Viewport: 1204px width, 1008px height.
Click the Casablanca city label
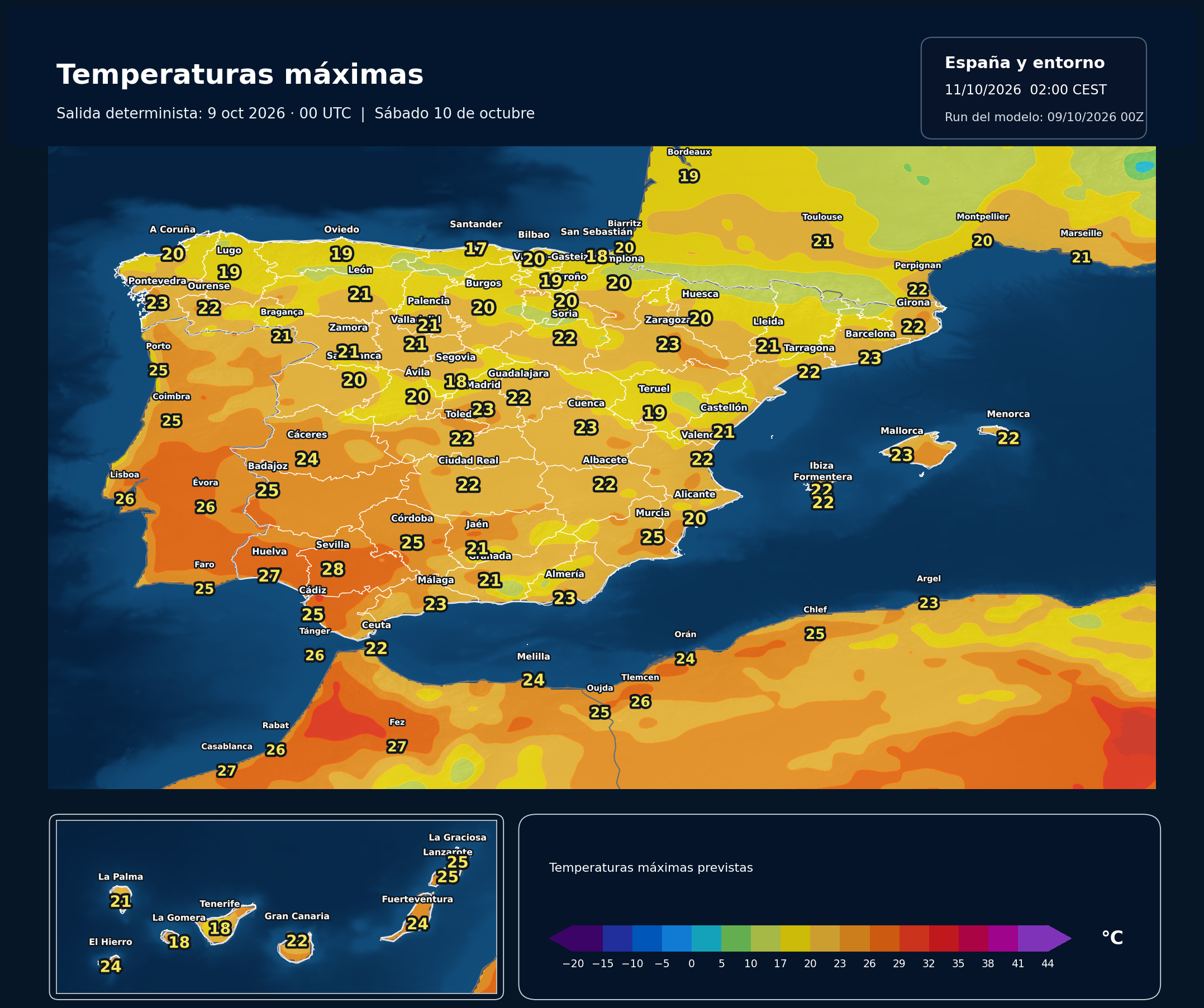[226, 746]
